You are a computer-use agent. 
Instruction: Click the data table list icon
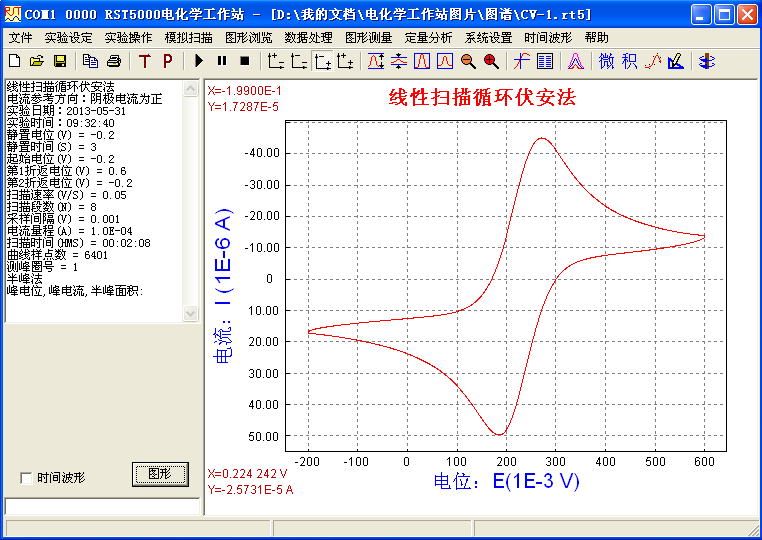click(x=544, y=61)
